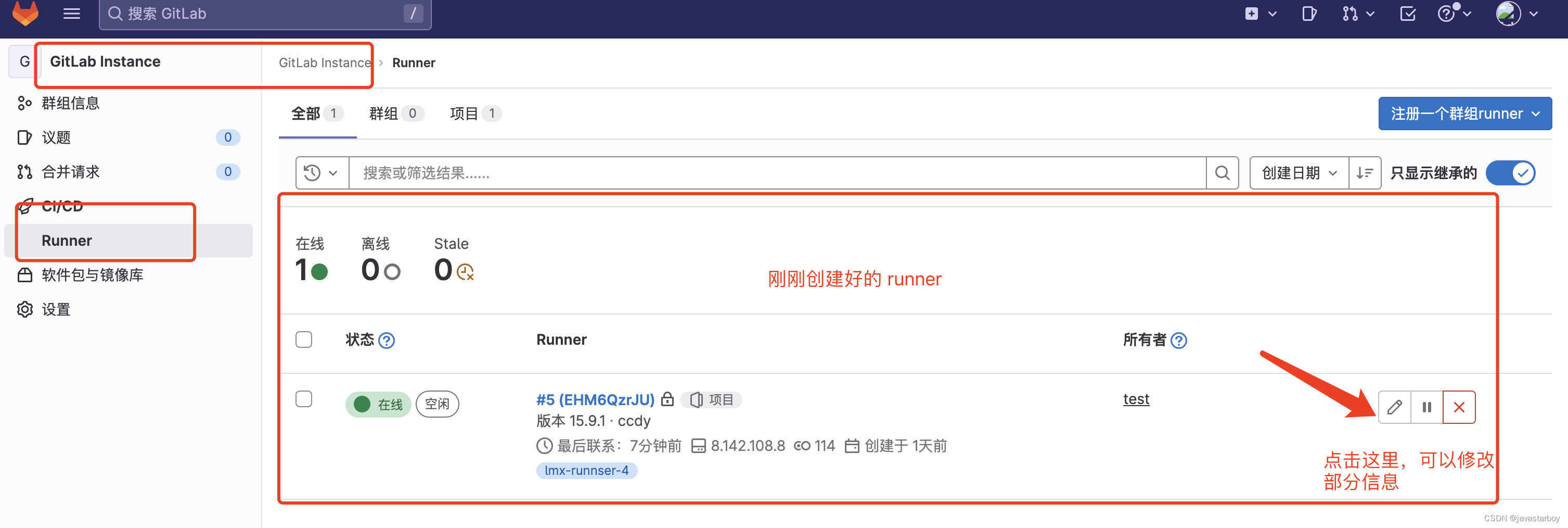
Task: Open runner #5 (EHM6QzrJU) link
Action: click(595, 399)
